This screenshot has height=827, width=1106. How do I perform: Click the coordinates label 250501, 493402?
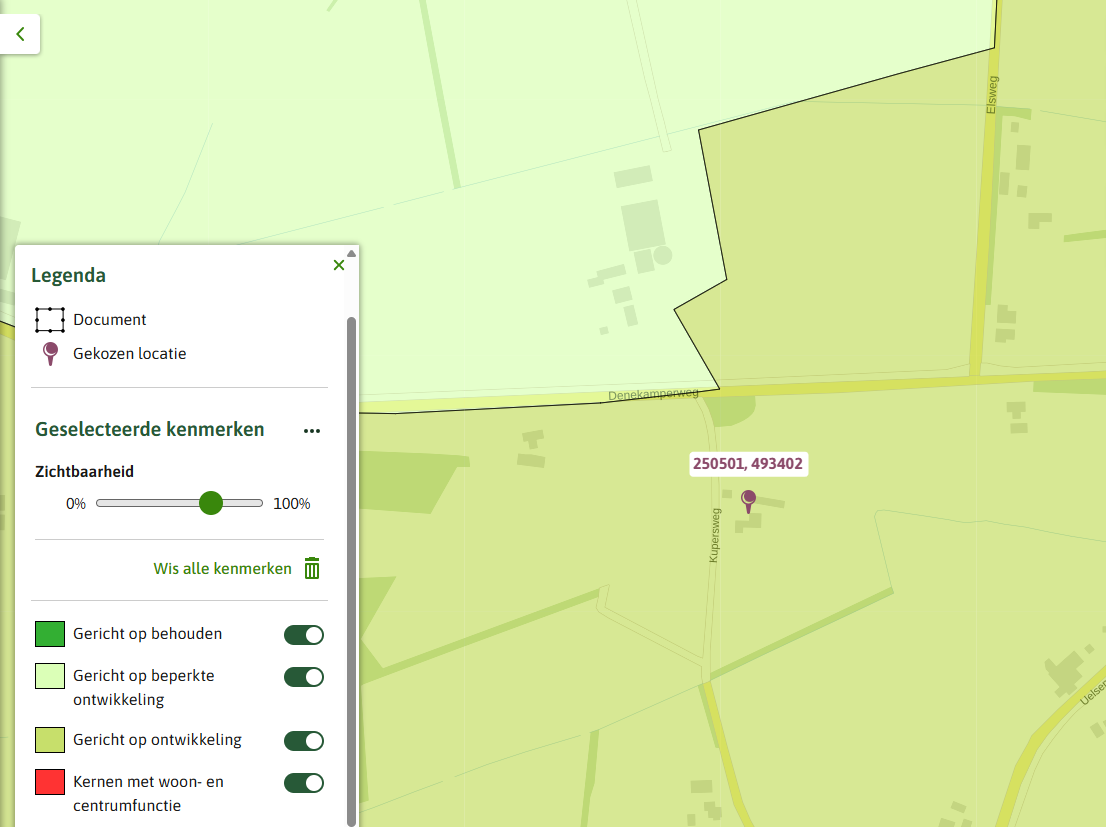(748, 464)
